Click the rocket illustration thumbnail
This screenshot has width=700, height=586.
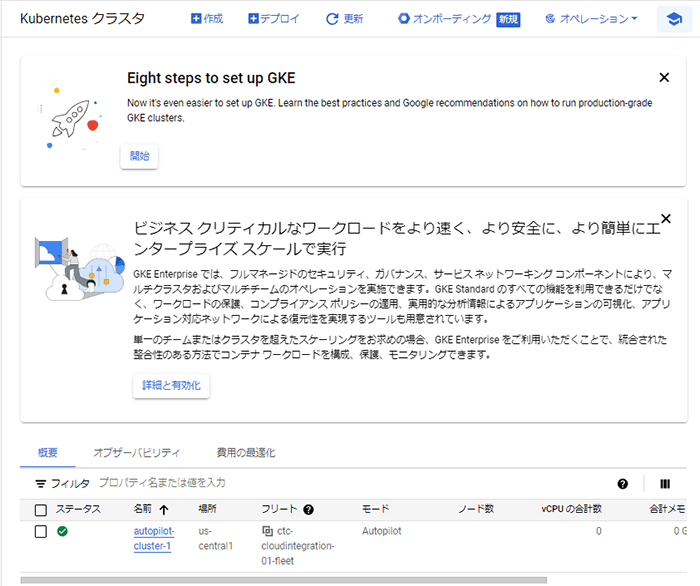click(x=71, y=117)
